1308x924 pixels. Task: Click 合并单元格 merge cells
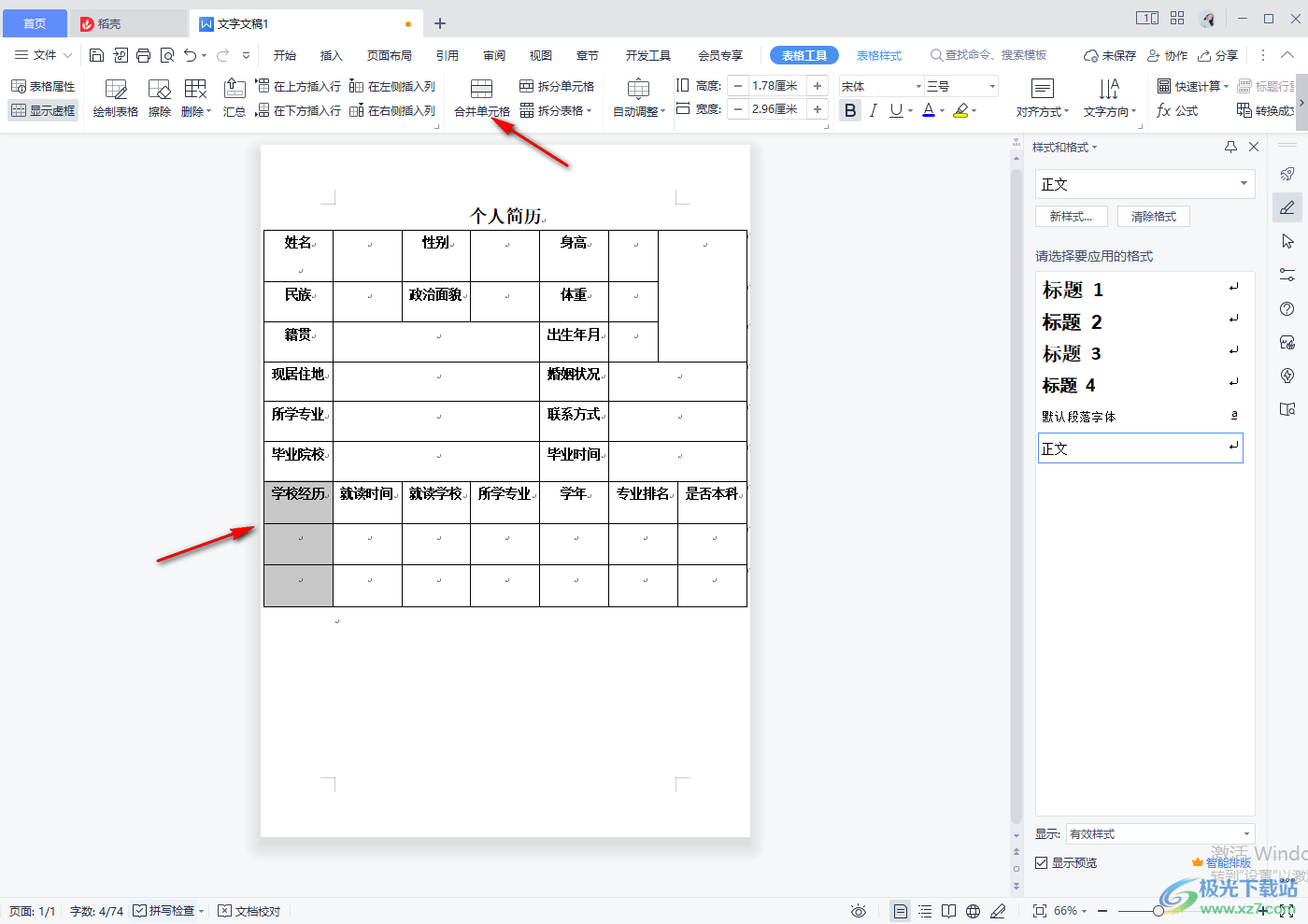click(x=482, y=98)
